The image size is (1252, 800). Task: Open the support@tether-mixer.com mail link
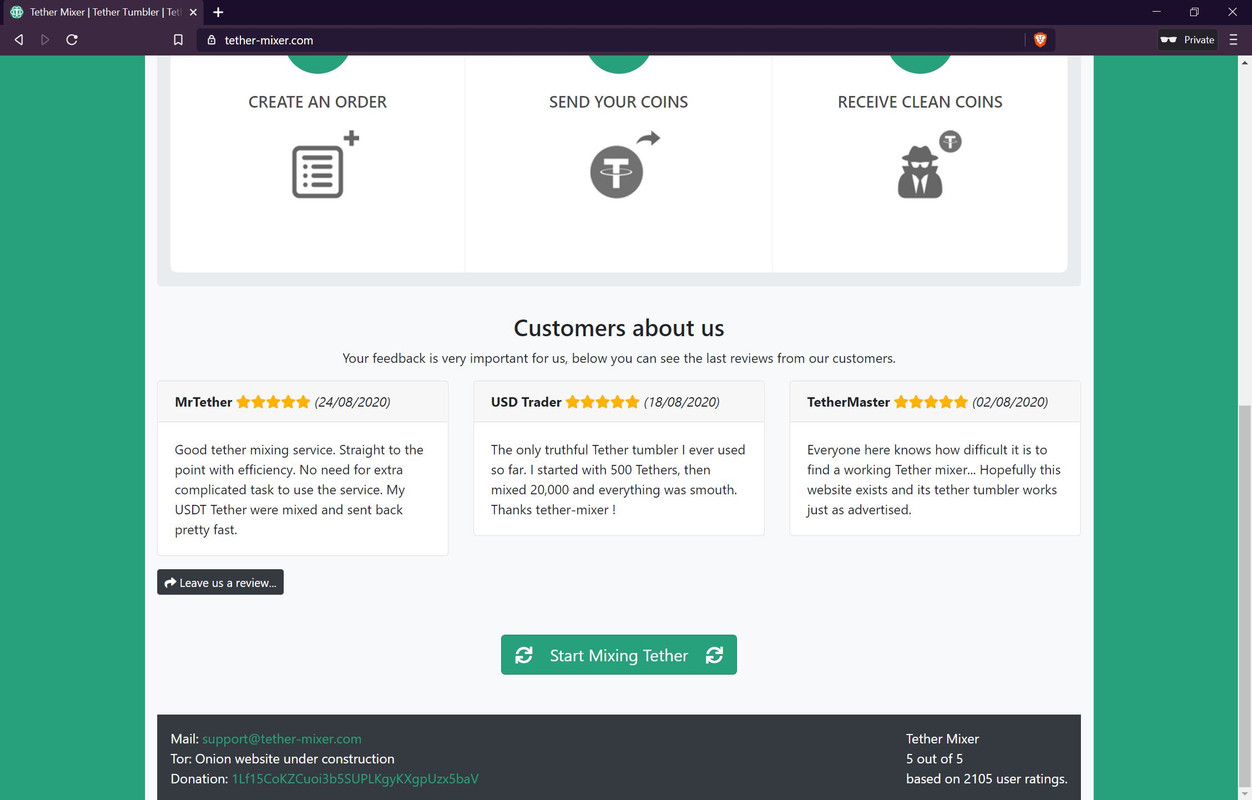pyautogui.click(x=282, y=739)
